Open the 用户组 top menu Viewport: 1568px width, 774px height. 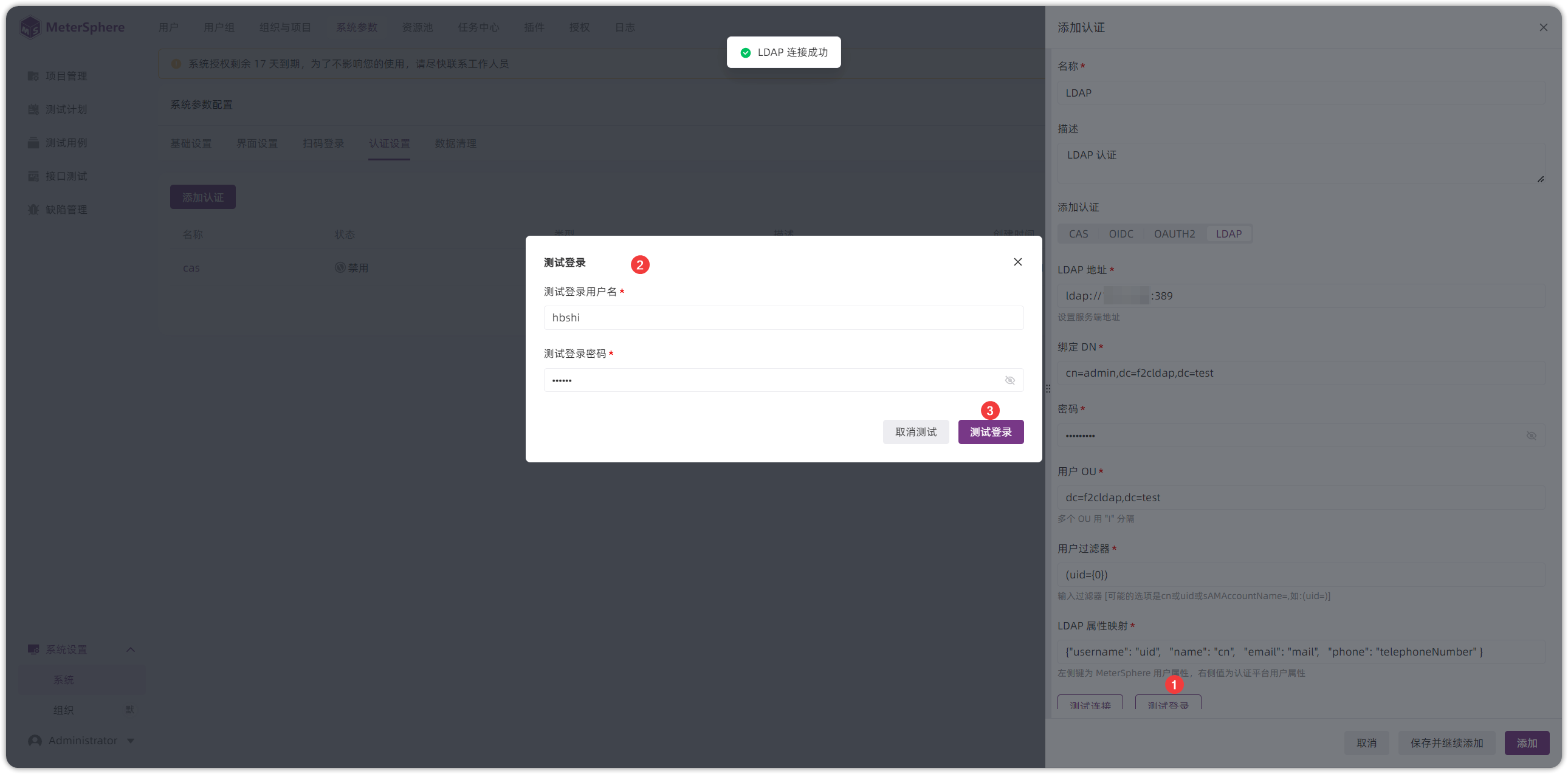219,27
